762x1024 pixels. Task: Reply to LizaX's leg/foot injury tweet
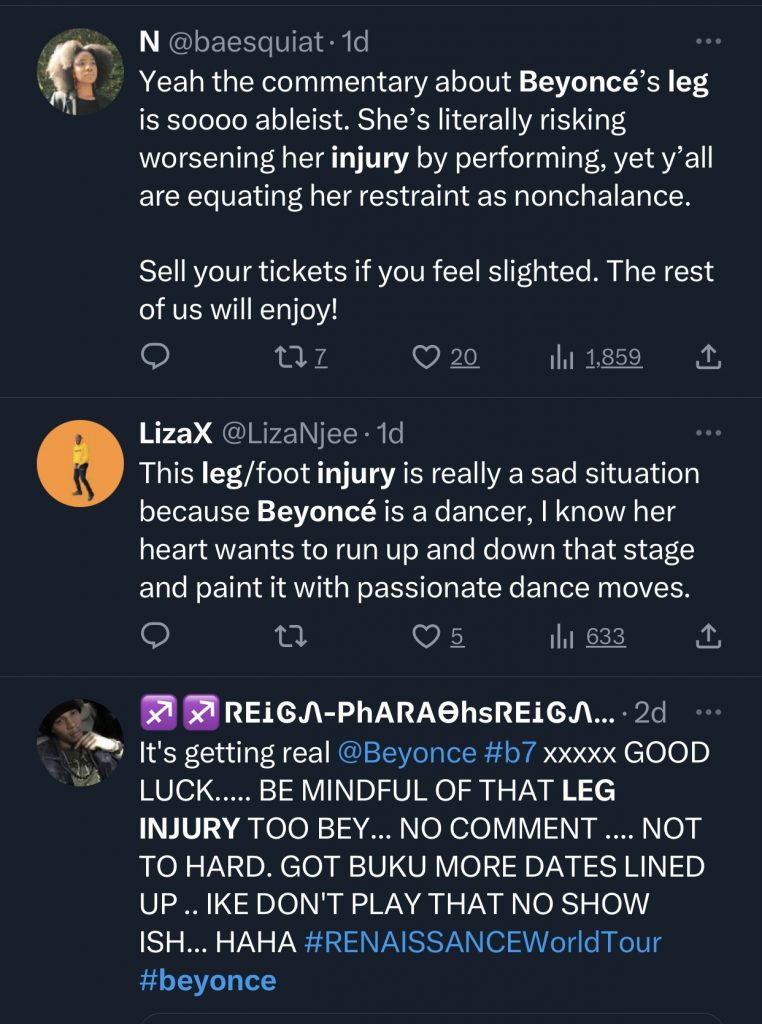(153, 636)
